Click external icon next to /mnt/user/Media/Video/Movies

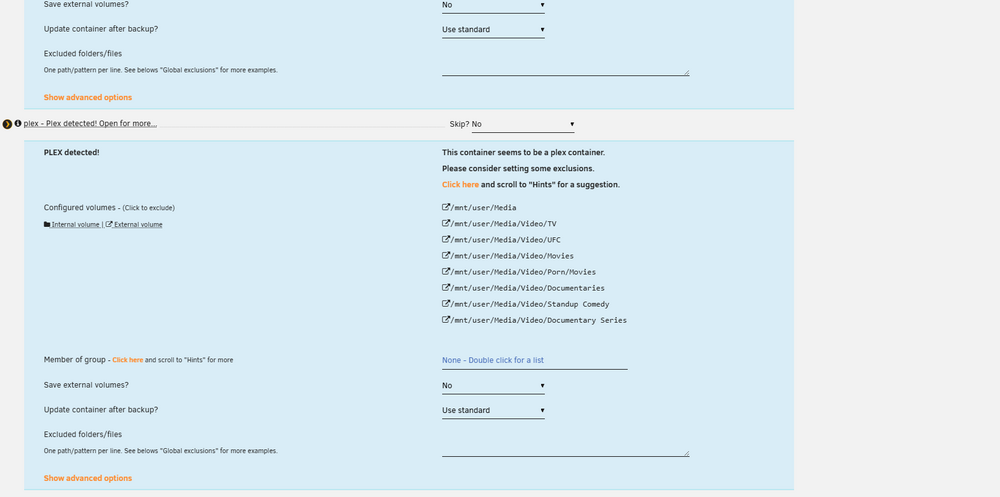click(x=446, y=255)
